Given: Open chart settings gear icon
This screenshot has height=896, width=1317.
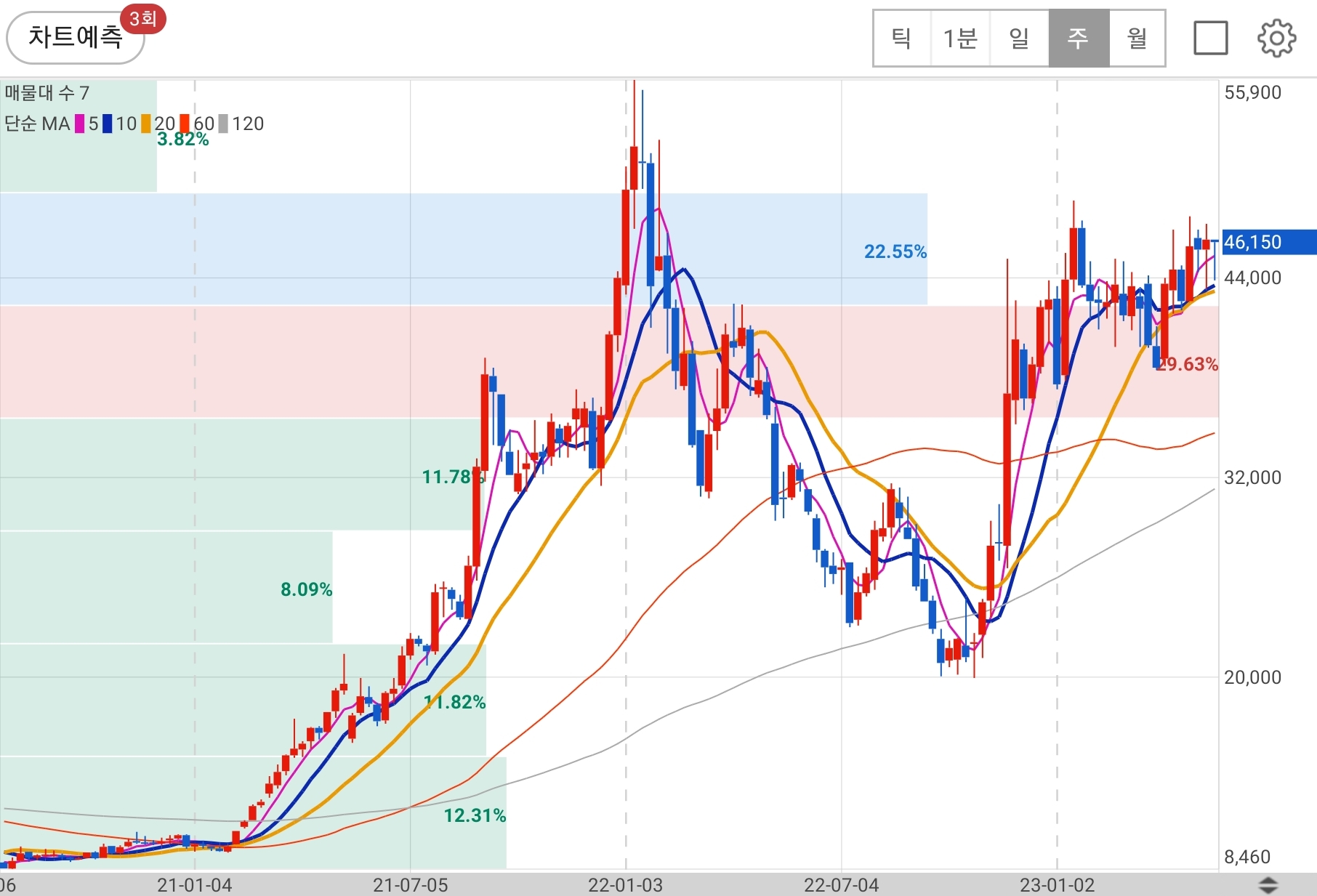Looking at the screenshot, I should click(1276, 38).
